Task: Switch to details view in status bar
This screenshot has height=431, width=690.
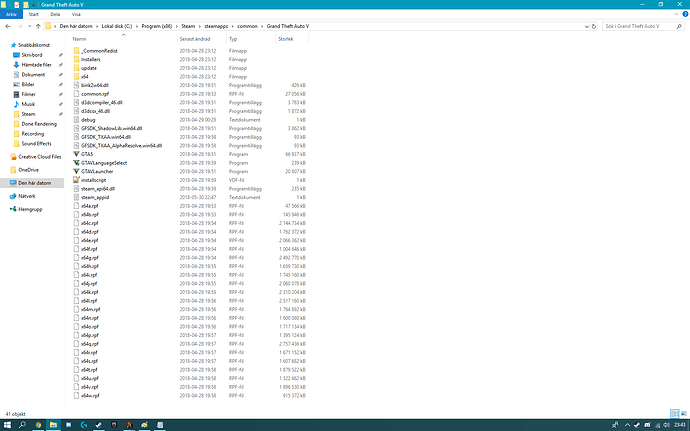Action: tap(675, 414)
